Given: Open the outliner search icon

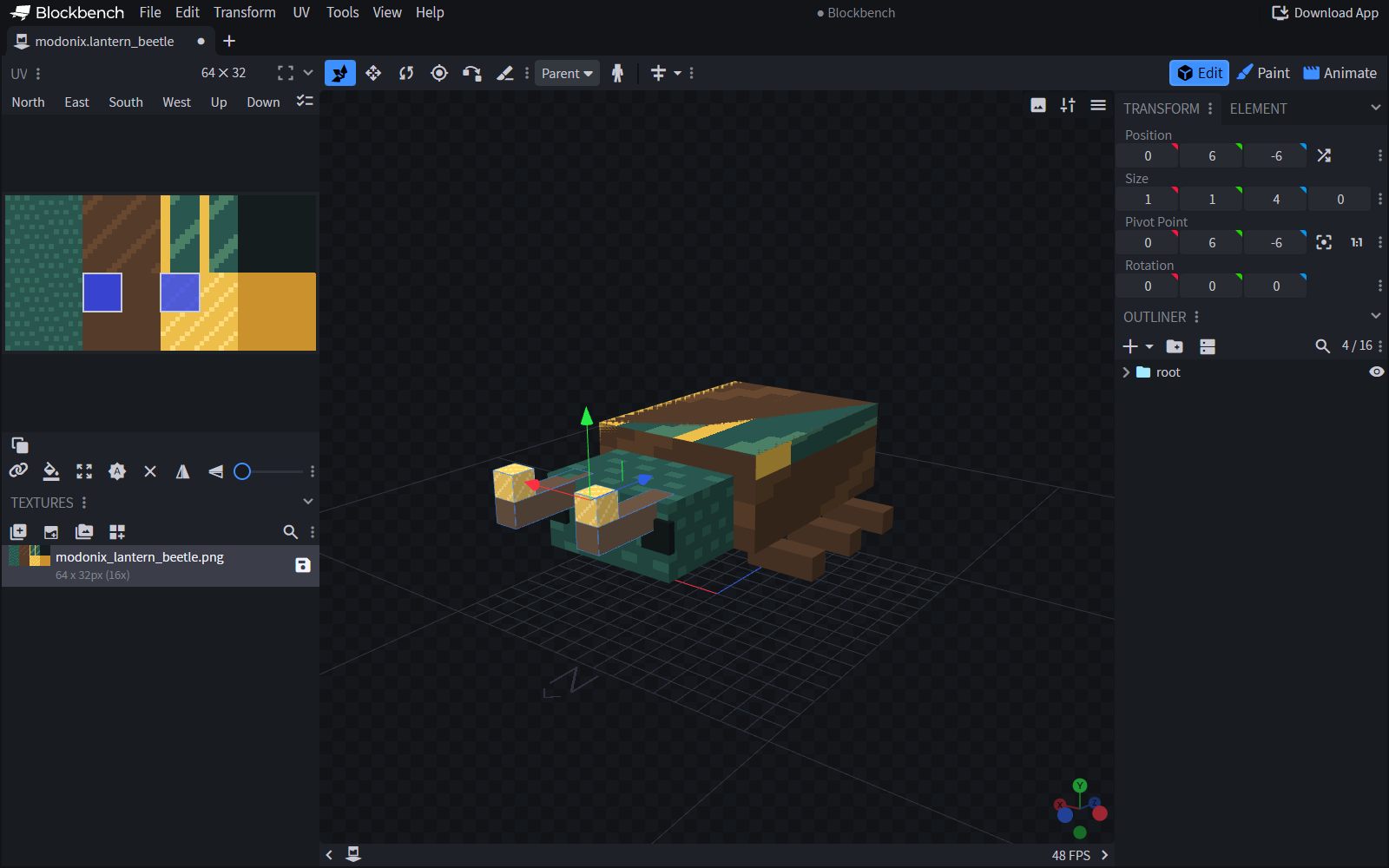Looking at the screenshot, I should [x=1322, y=346].
